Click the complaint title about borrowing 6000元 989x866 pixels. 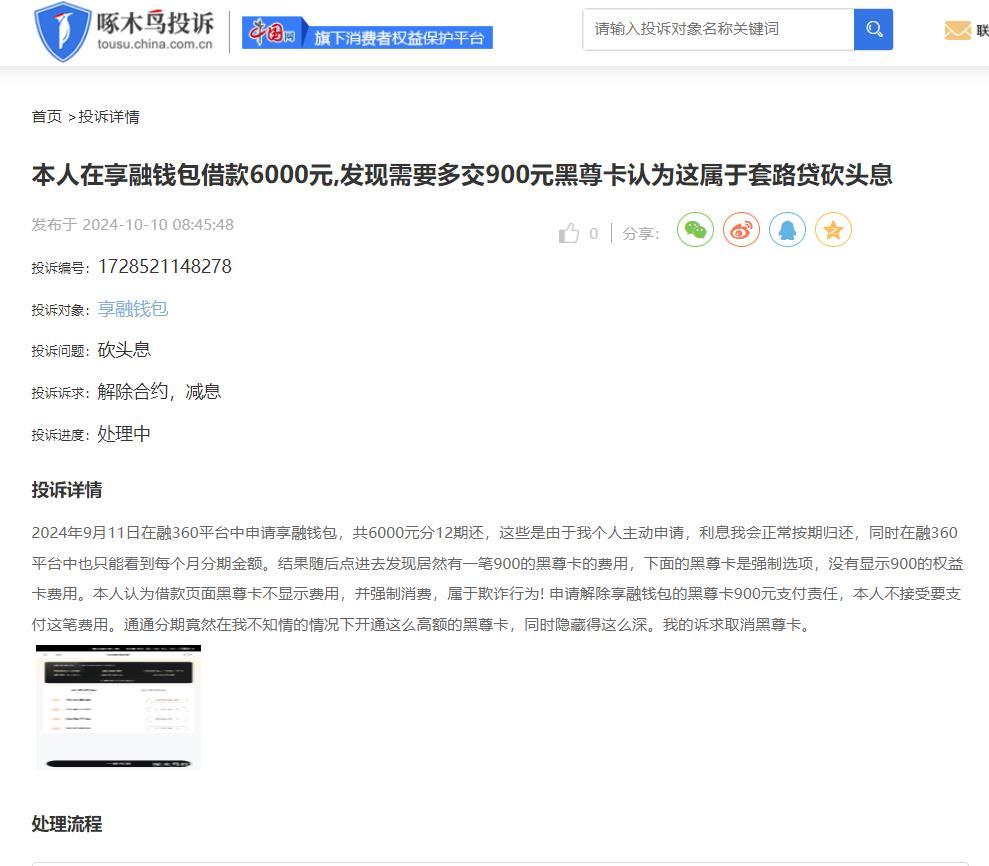[x=462, y=175]
